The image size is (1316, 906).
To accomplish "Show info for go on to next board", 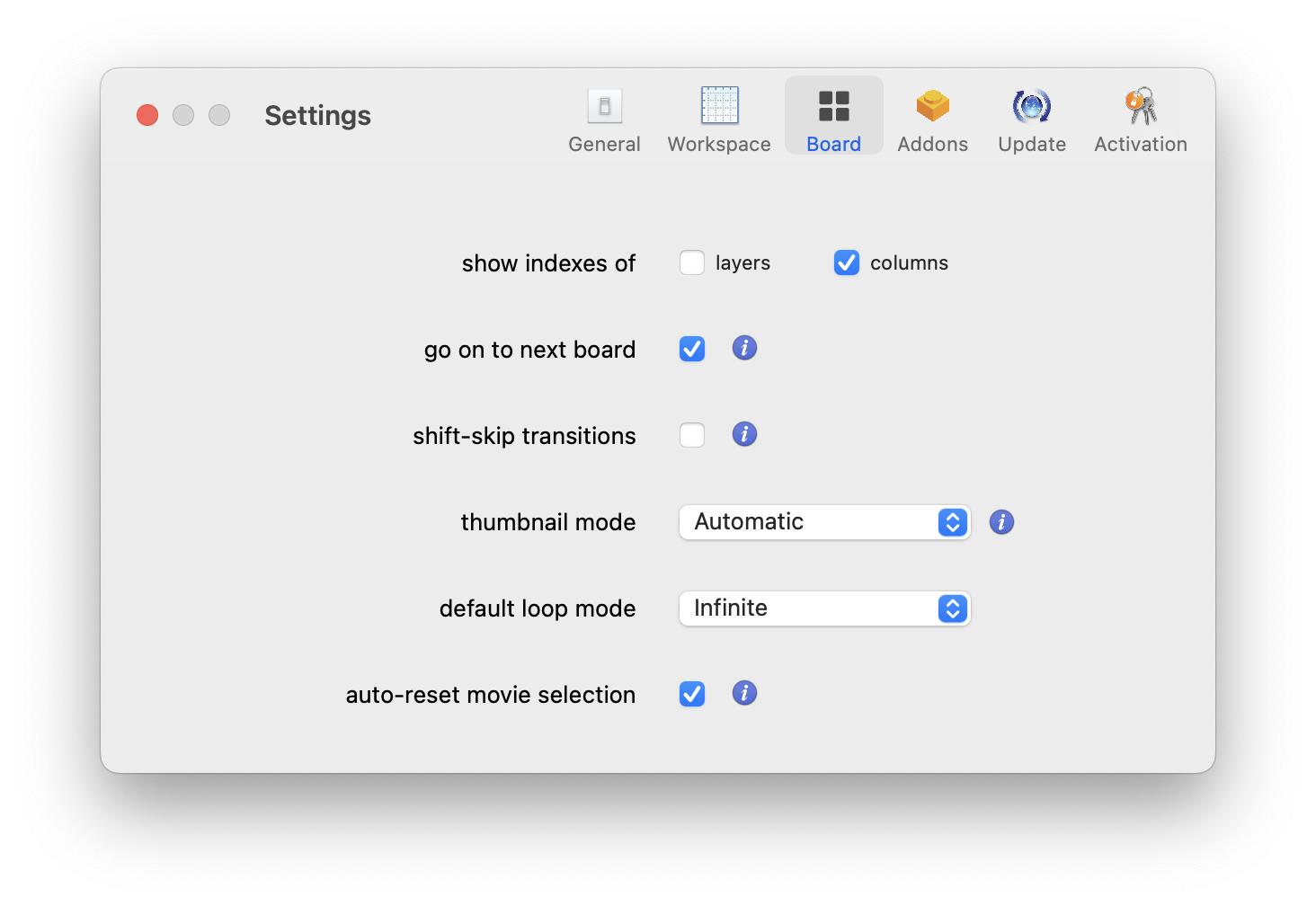I will point(744,348).
